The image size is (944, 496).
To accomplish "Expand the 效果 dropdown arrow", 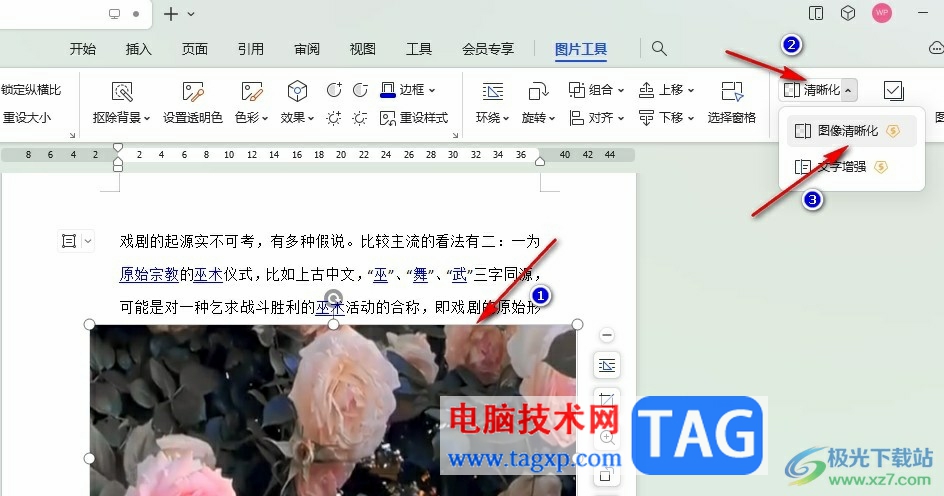I will click(311, 118).
